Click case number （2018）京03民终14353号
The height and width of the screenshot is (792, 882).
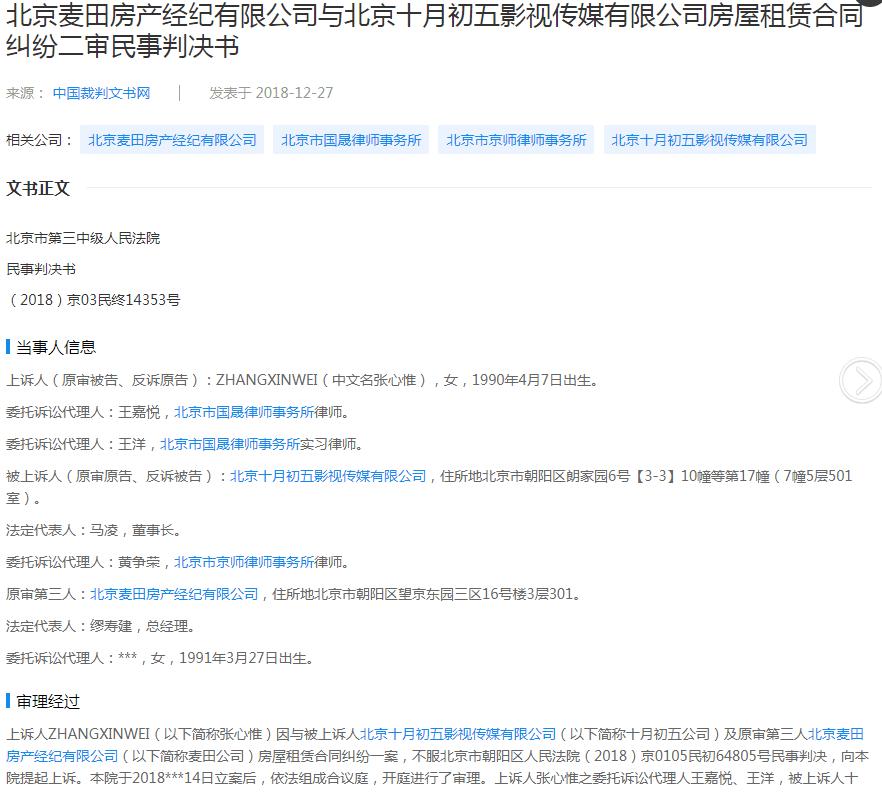[93, 300]
